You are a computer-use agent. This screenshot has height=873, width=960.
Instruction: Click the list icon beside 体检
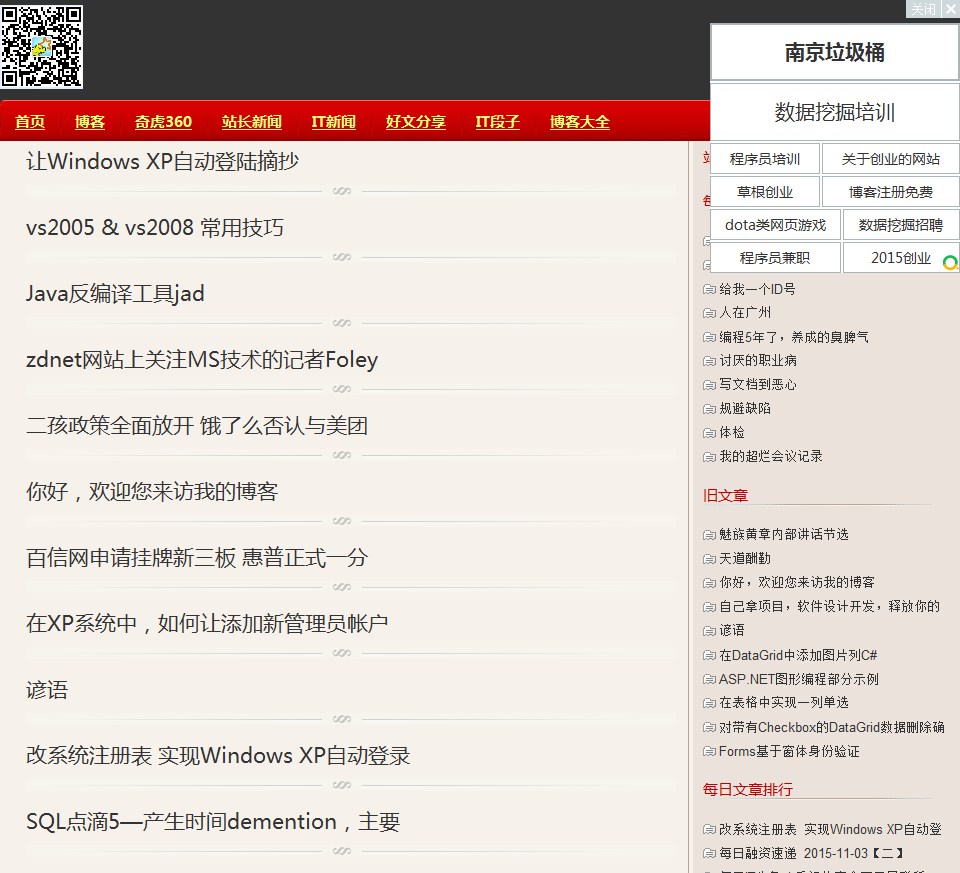tap(709, 433)
